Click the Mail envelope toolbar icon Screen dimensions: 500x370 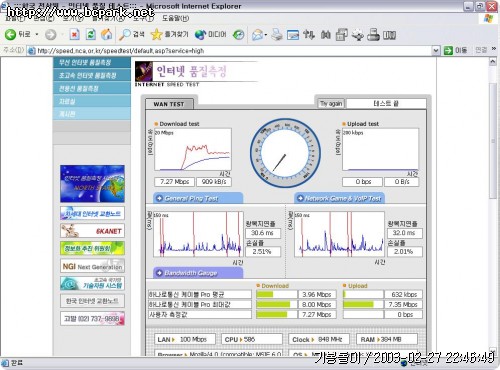(x=257, y=34)
